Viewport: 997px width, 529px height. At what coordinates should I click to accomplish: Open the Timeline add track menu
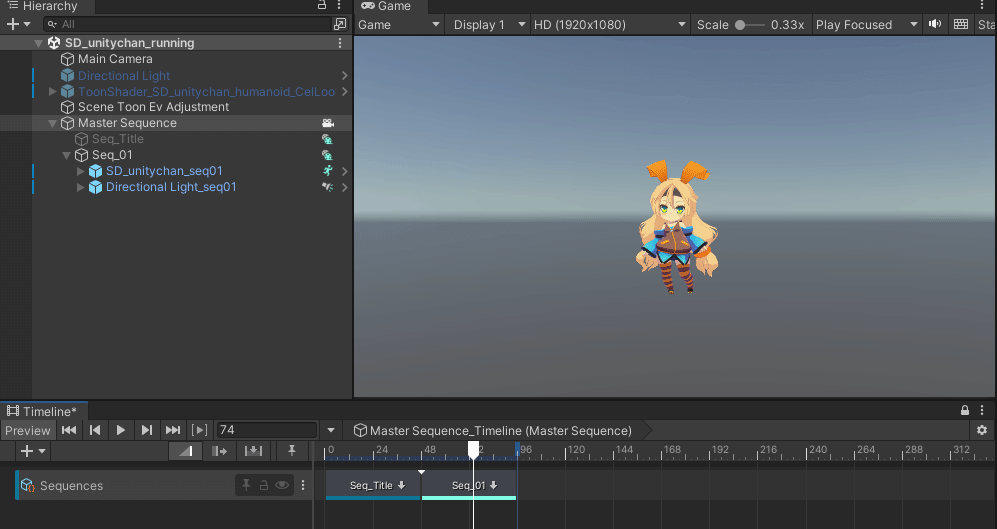(x=32, y=451)
